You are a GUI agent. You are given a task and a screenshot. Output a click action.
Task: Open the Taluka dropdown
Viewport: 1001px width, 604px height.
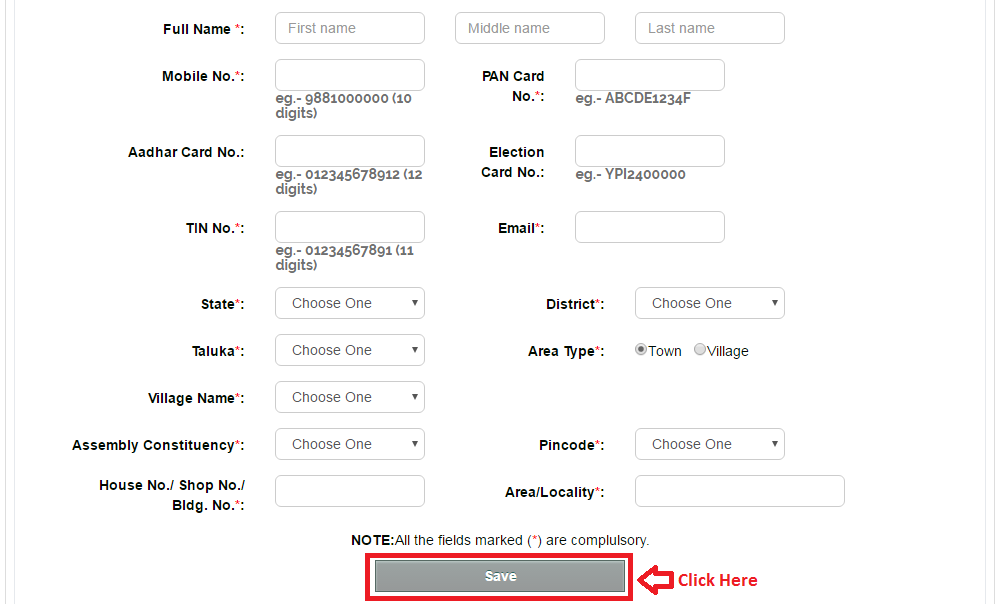[x=349, y=350]
